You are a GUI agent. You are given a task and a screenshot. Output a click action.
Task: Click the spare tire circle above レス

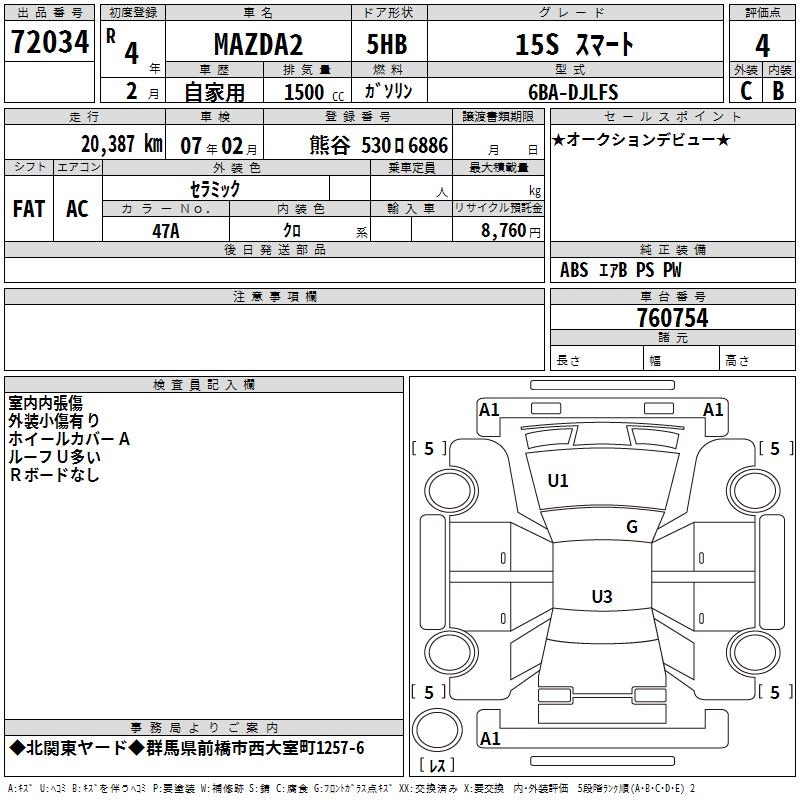click(437, 730)
